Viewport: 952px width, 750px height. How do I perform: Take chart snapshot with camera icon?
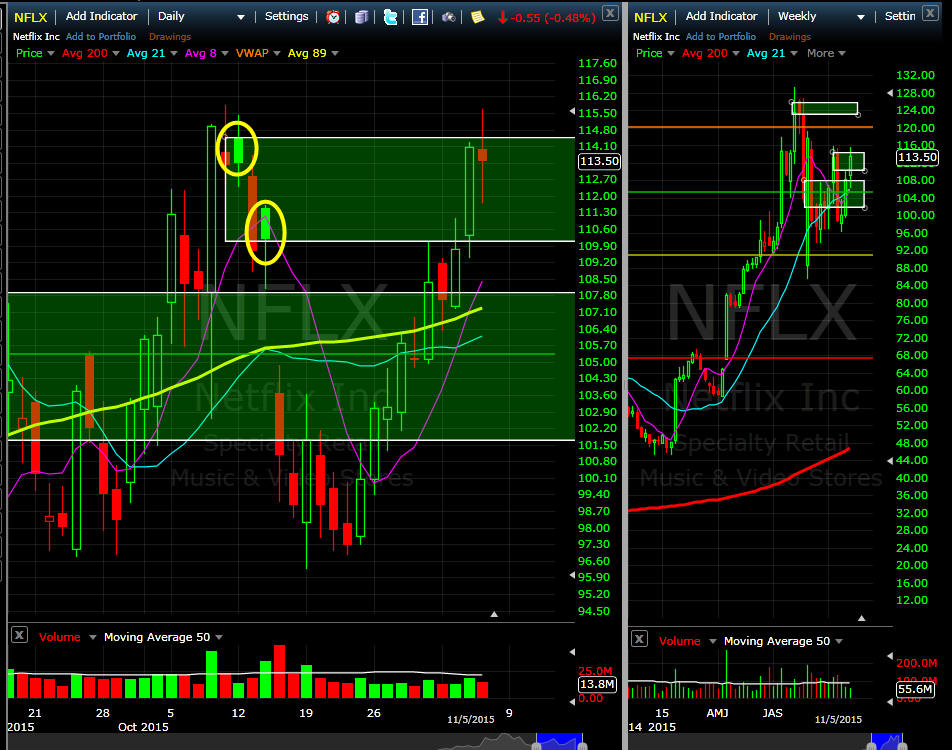449,17
